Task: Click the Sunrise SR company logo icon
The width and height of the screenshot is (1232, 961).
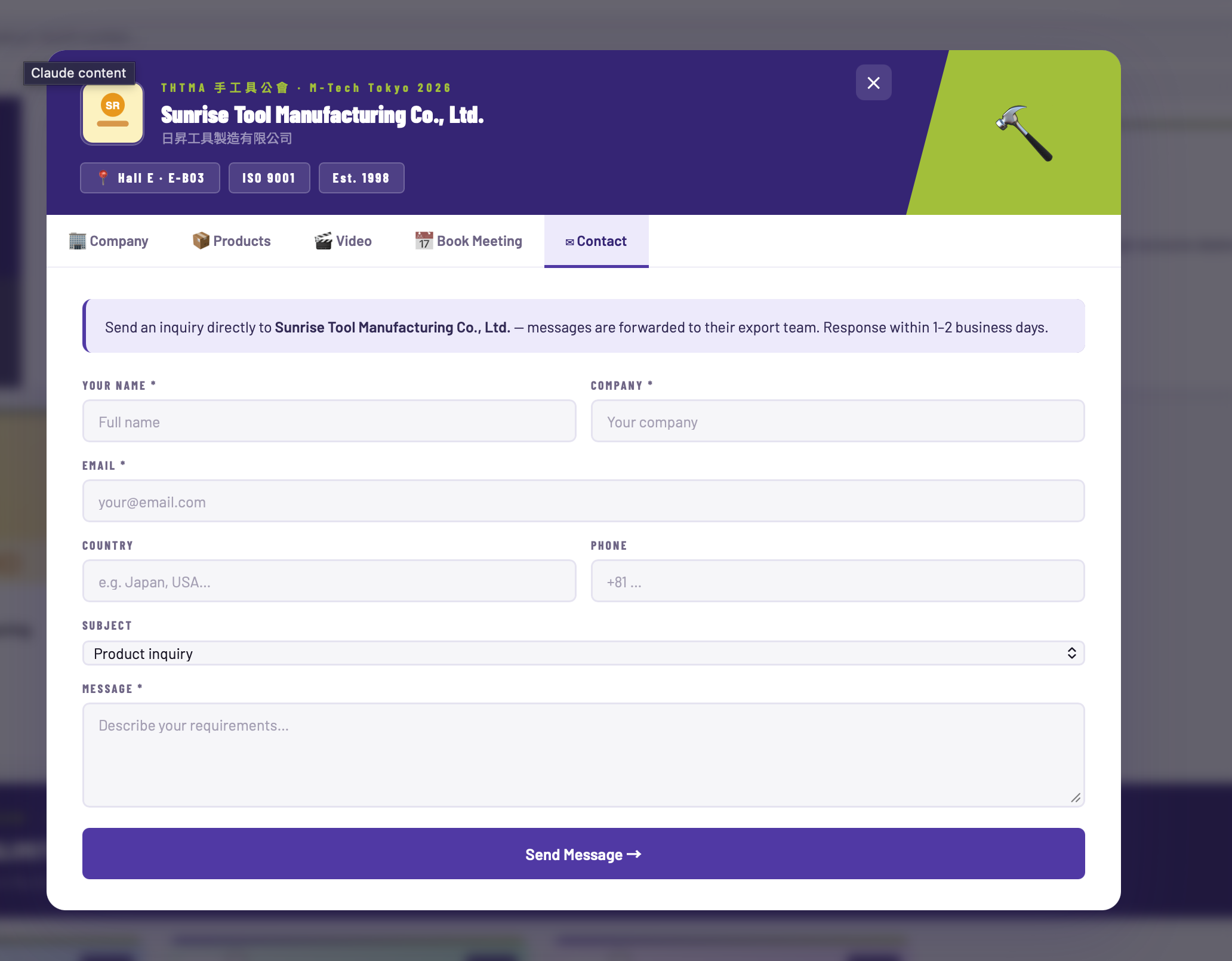Action: coord(113,113)
